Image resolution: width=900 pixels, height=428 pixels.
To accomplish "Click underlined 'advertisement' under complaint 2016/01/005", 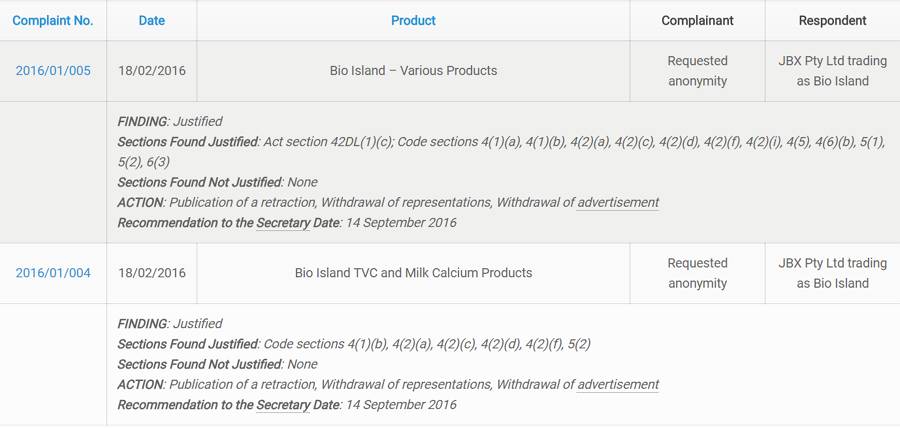I will click(618, 202).
